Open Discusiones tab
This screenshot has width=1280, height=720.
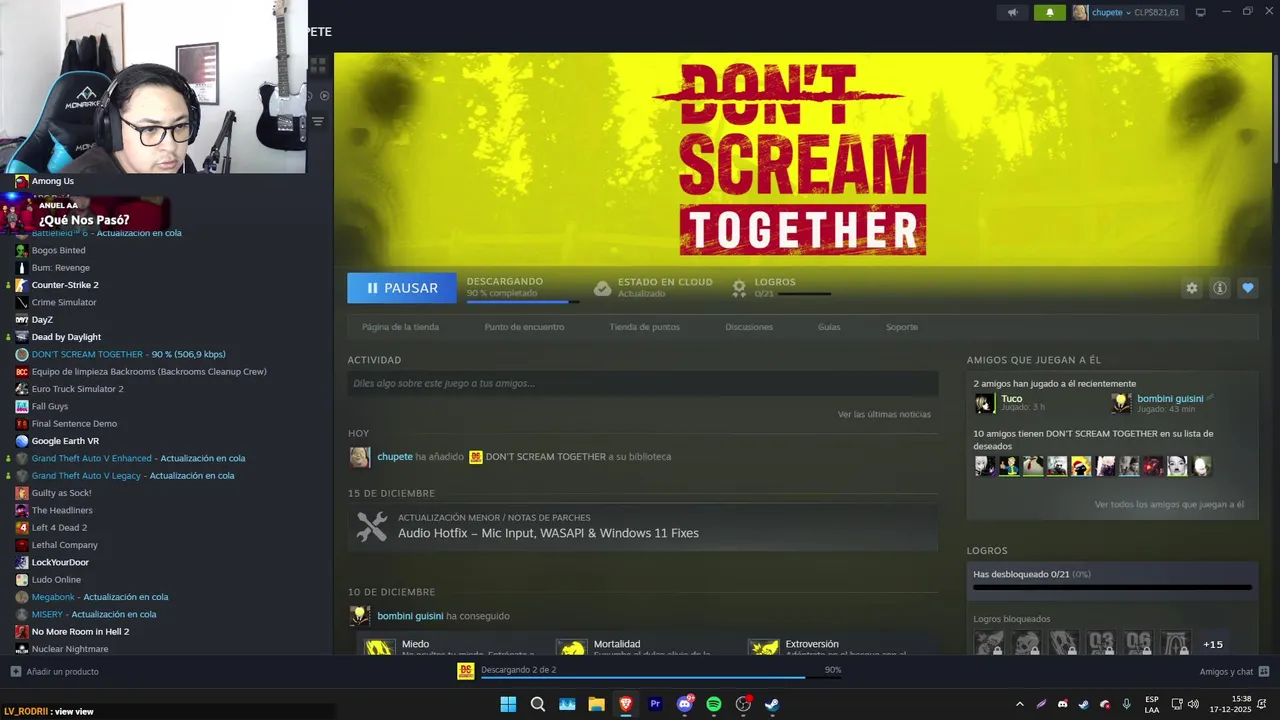749,327
